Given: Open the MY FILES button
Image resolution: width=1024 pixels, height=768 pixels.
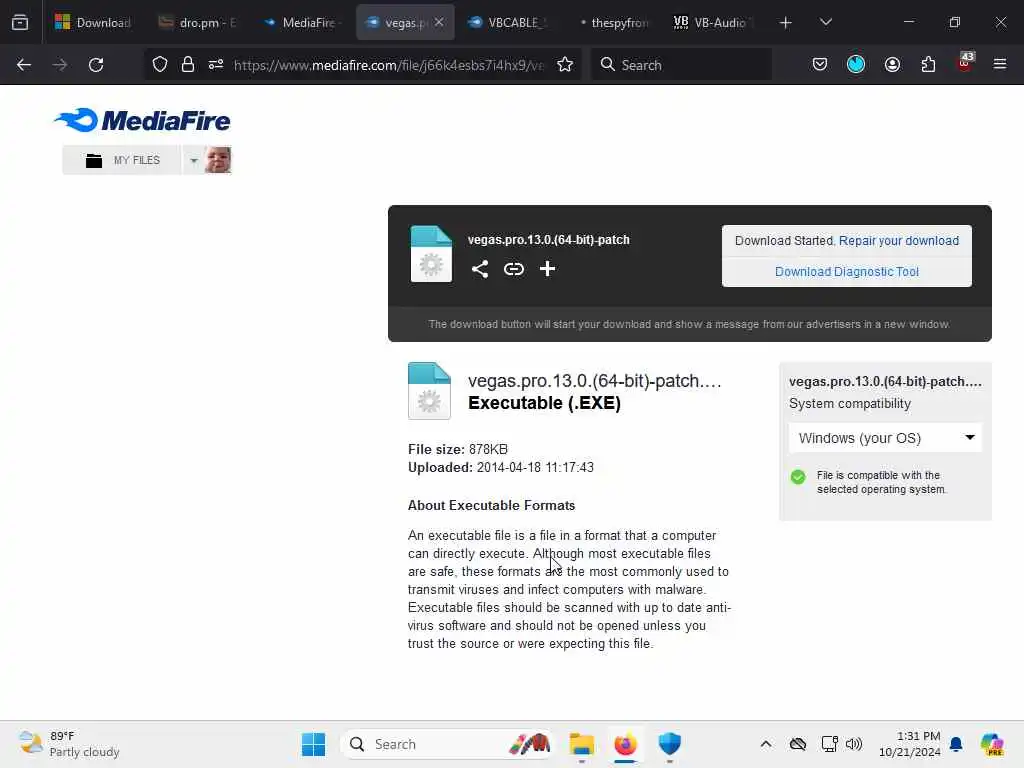Looking at the screenshot, I should pos(122,160).
